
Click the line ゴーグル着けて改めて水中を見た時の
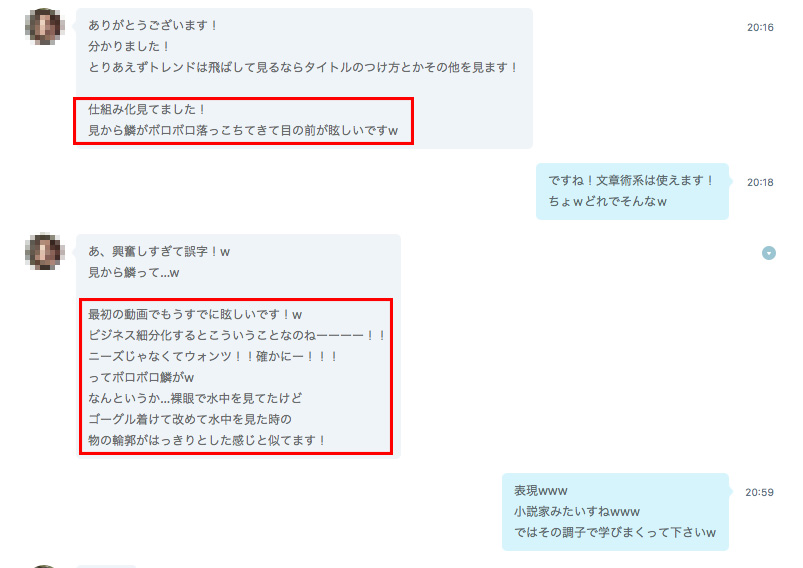point(190,419)
